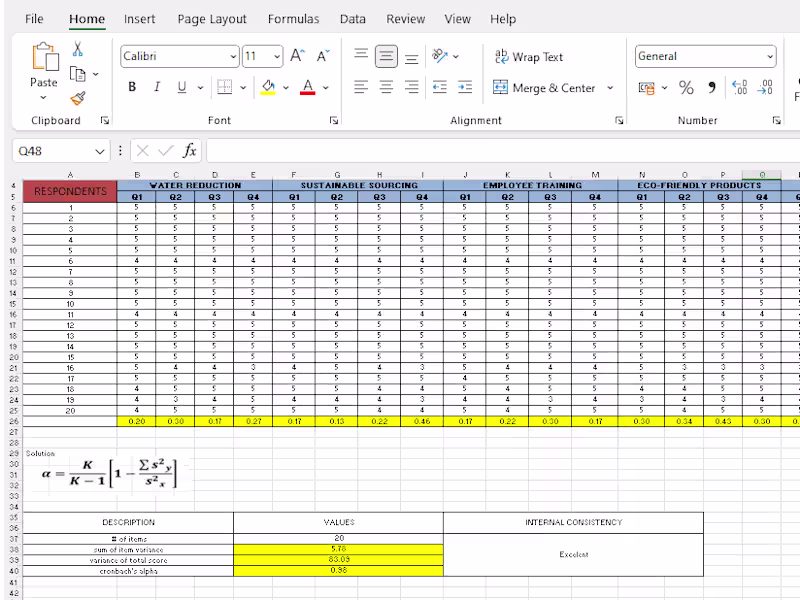Screen dimensions: 800x600
Task: Toggle Bold formatting
Action: click(132, 87)
